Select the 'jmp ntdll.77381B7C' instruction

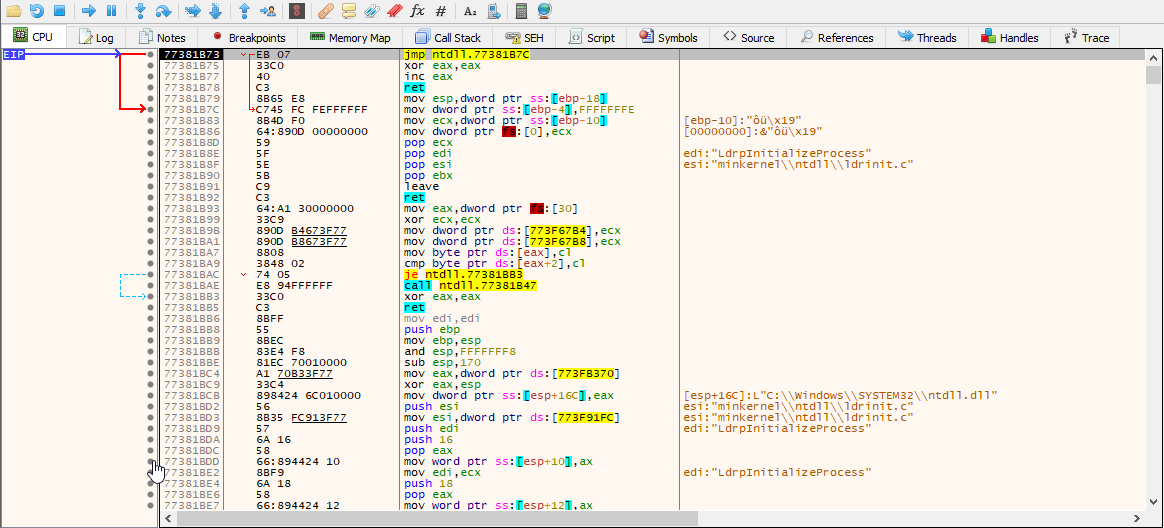tap(467, 55)
